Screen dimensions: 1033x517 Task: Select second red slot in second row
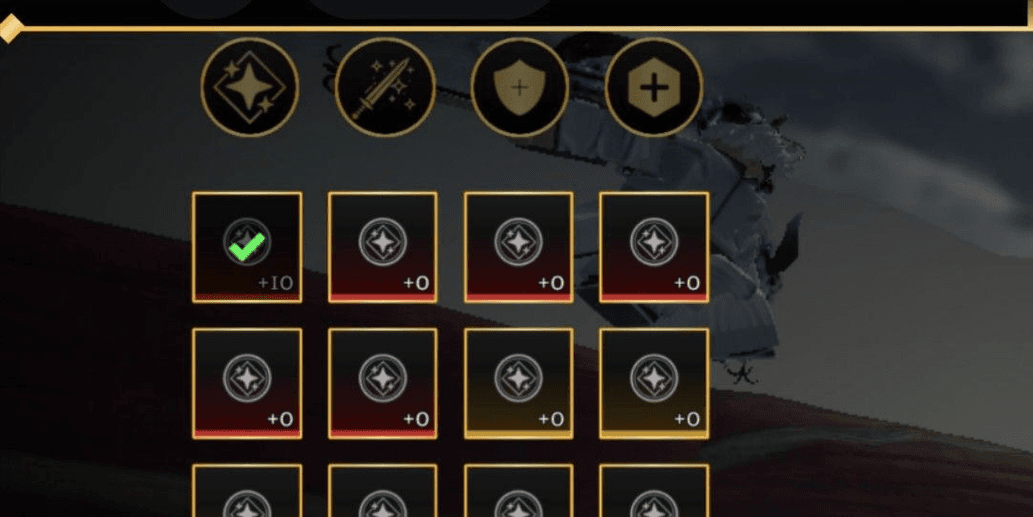click(383, 383)
